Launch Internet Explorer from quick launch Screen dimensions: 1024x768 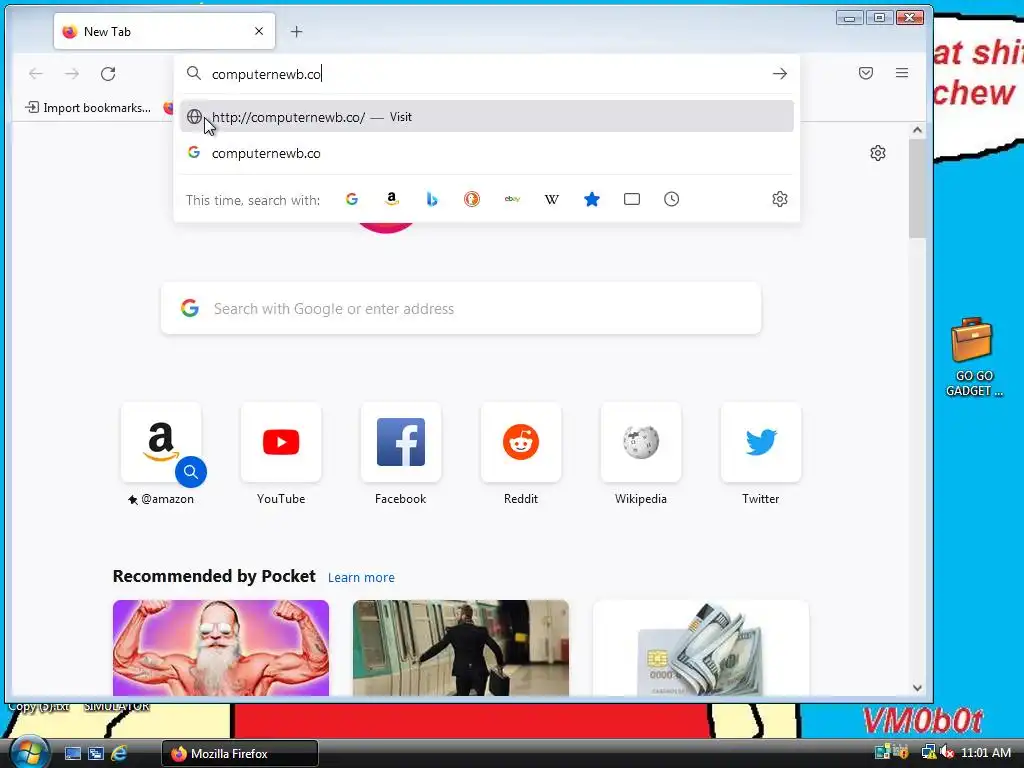119,754
